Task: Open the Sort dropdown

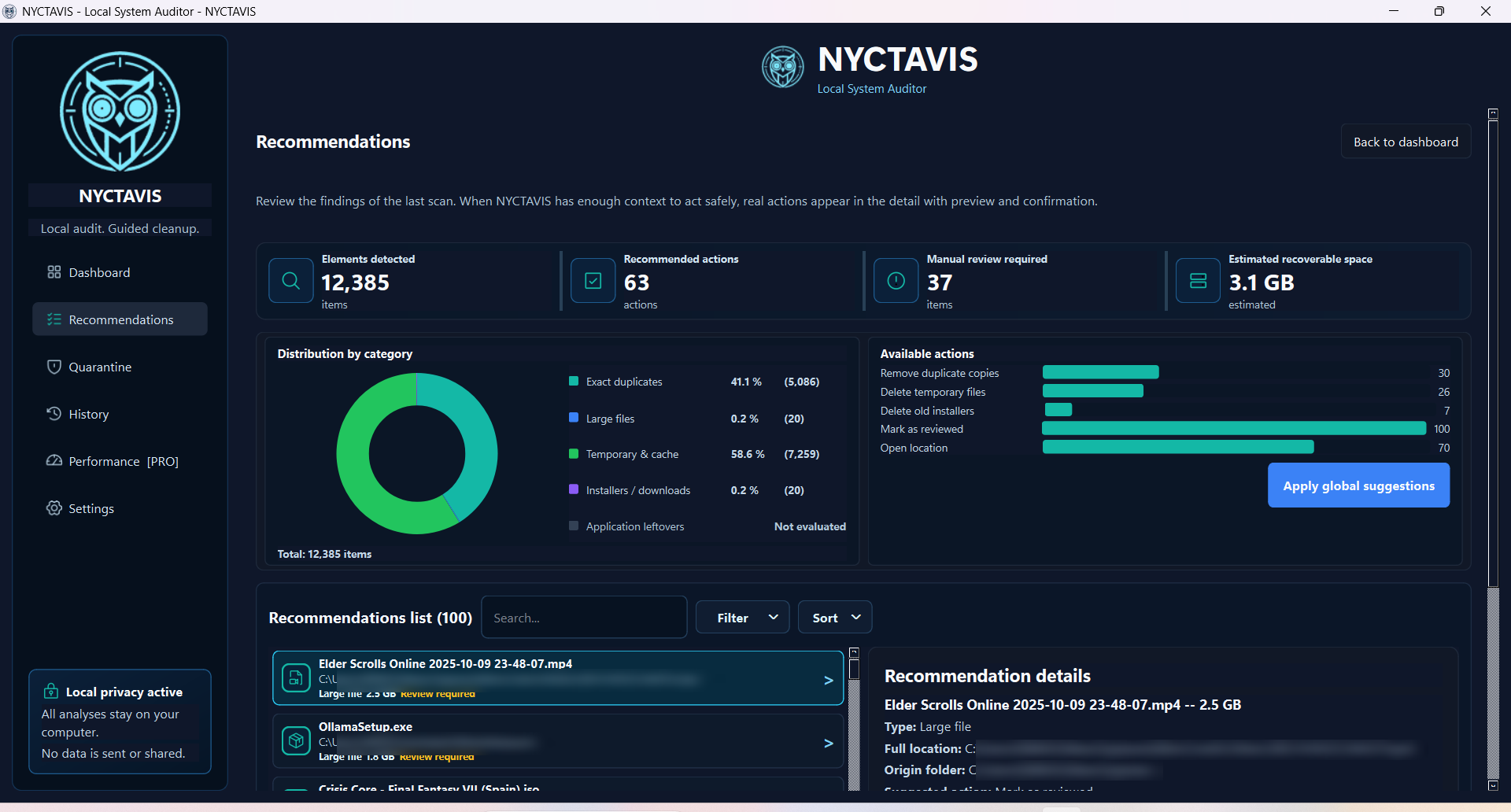Action: pos(835,618)
